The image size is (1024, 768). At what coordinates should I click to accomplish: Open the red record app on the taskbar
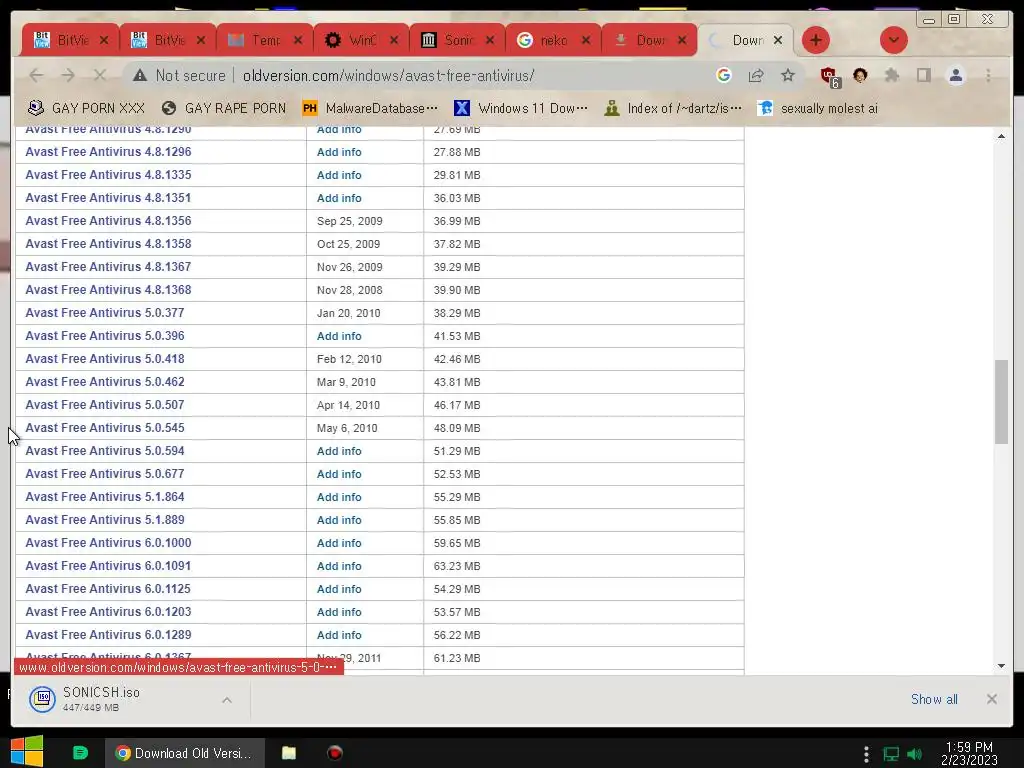click(334, 753)
